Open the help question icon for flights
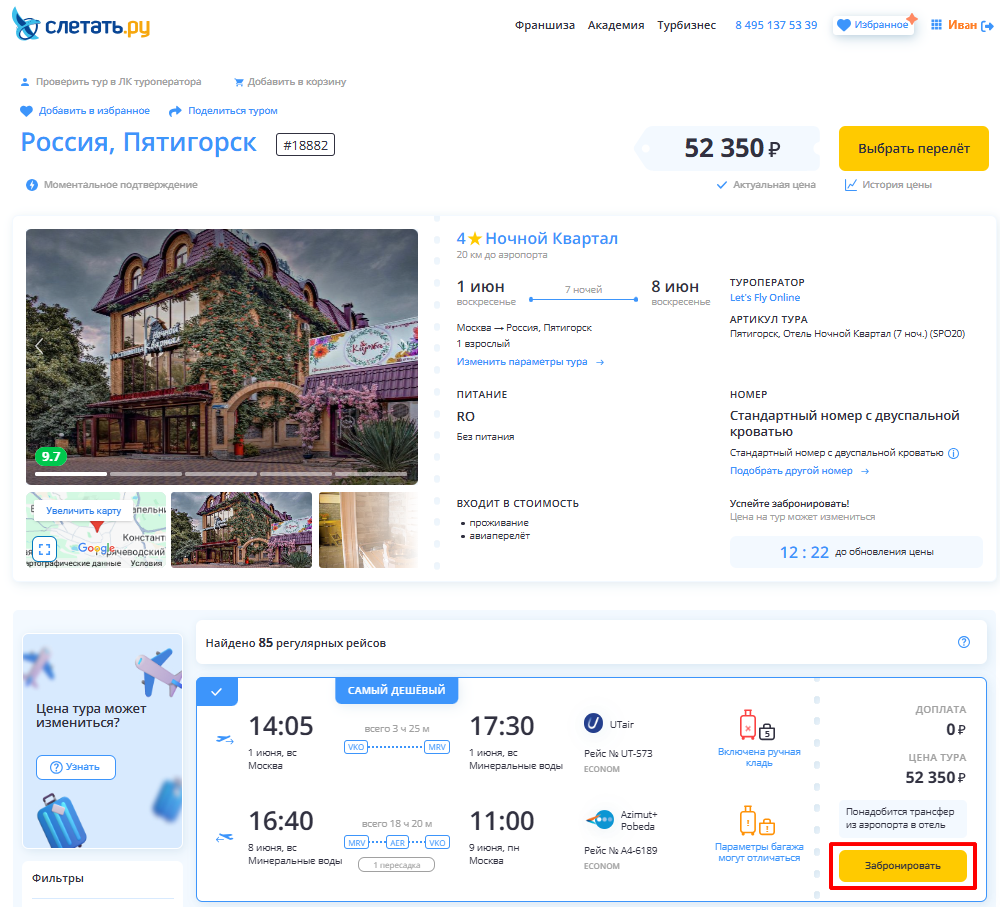This screenshot has height=907, width=1000. pos(964,642)
